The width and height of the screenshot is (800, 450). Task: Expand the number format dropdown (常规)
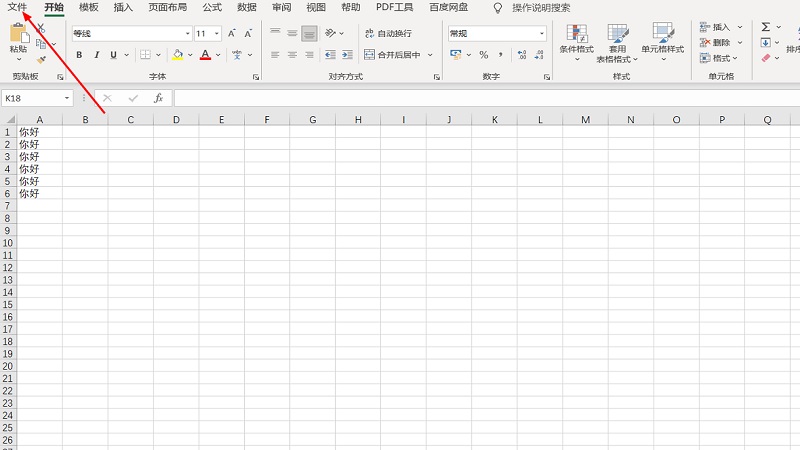point(541,34)
